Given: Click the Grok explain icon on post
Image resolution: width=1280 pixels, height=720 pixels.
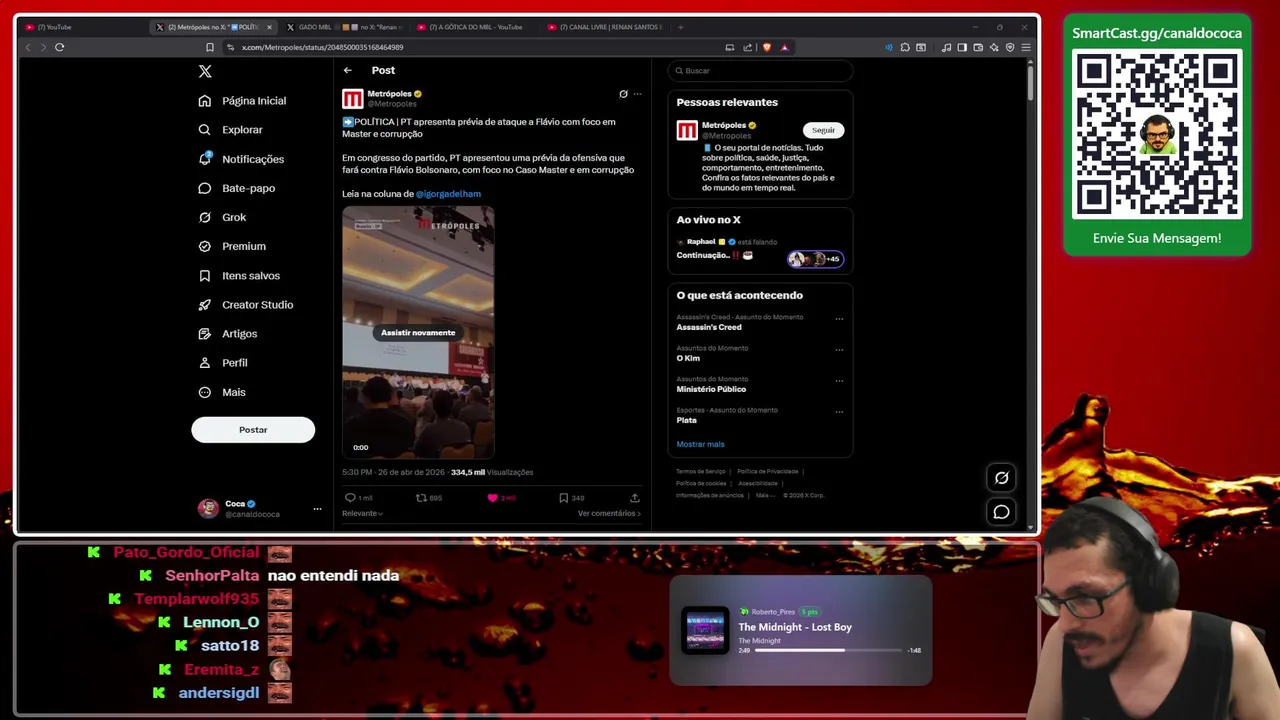Looking at the screenshot, I should click(623, 94).
